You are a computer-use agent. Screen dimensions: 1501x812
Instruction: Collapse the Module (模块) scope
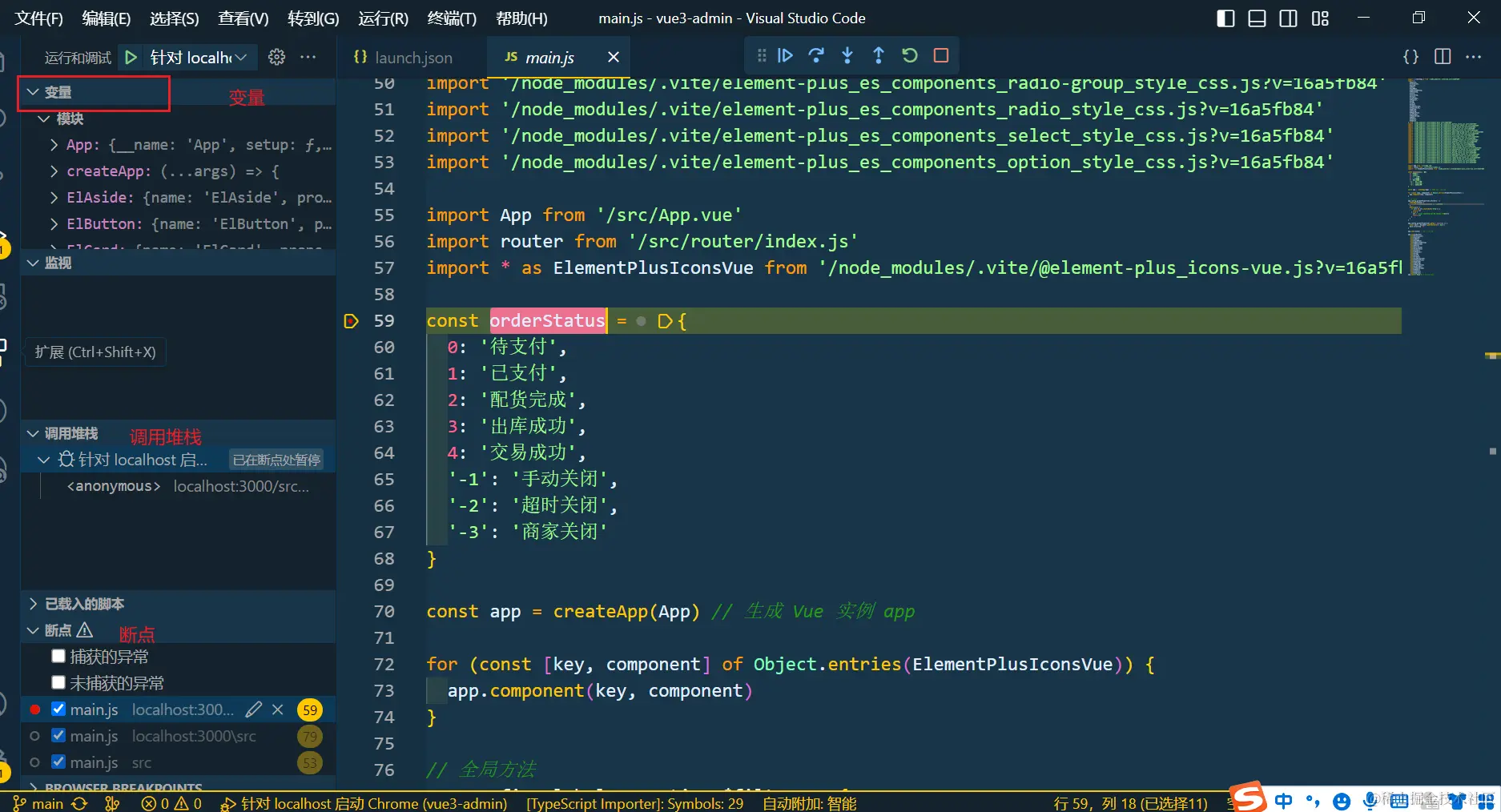(44, 119)
